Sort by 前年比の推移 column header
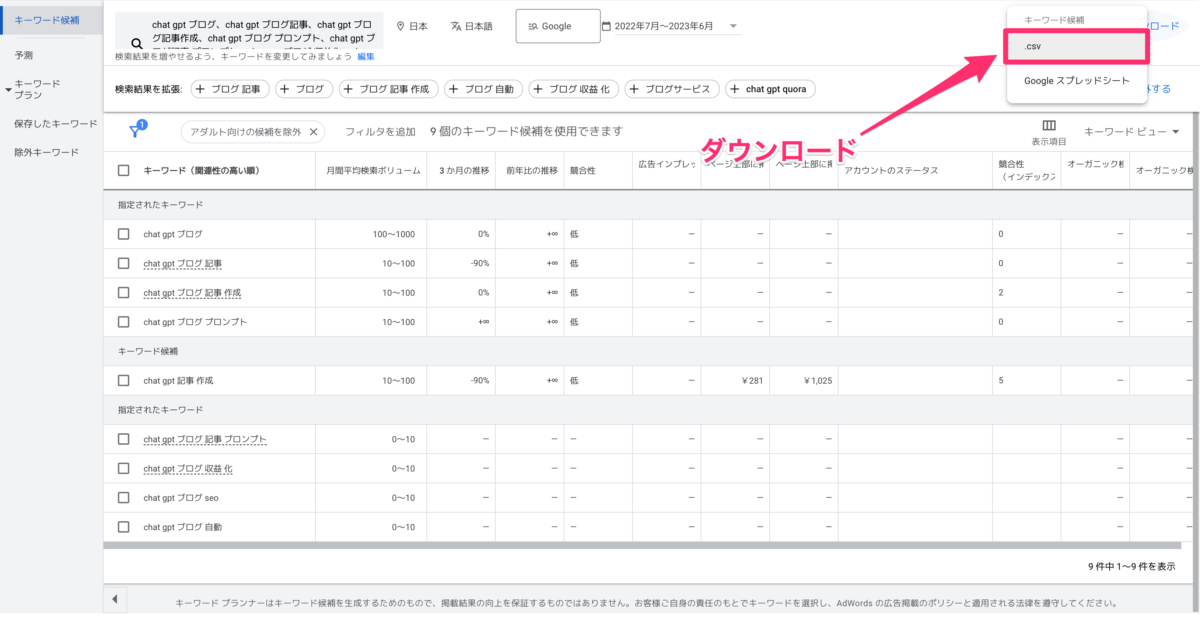The width and height of the screenshot is (1200, 628). point(531,171)
